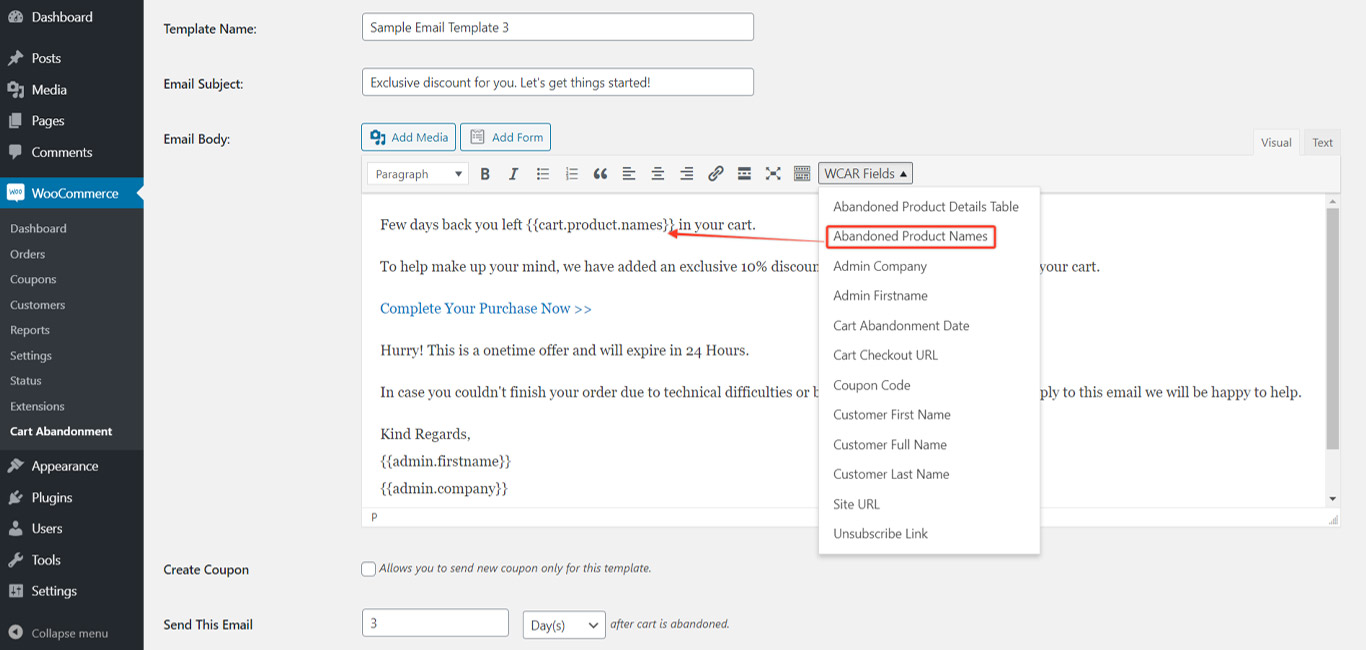Open the Paragraph format dropdown

pos(417,174)
